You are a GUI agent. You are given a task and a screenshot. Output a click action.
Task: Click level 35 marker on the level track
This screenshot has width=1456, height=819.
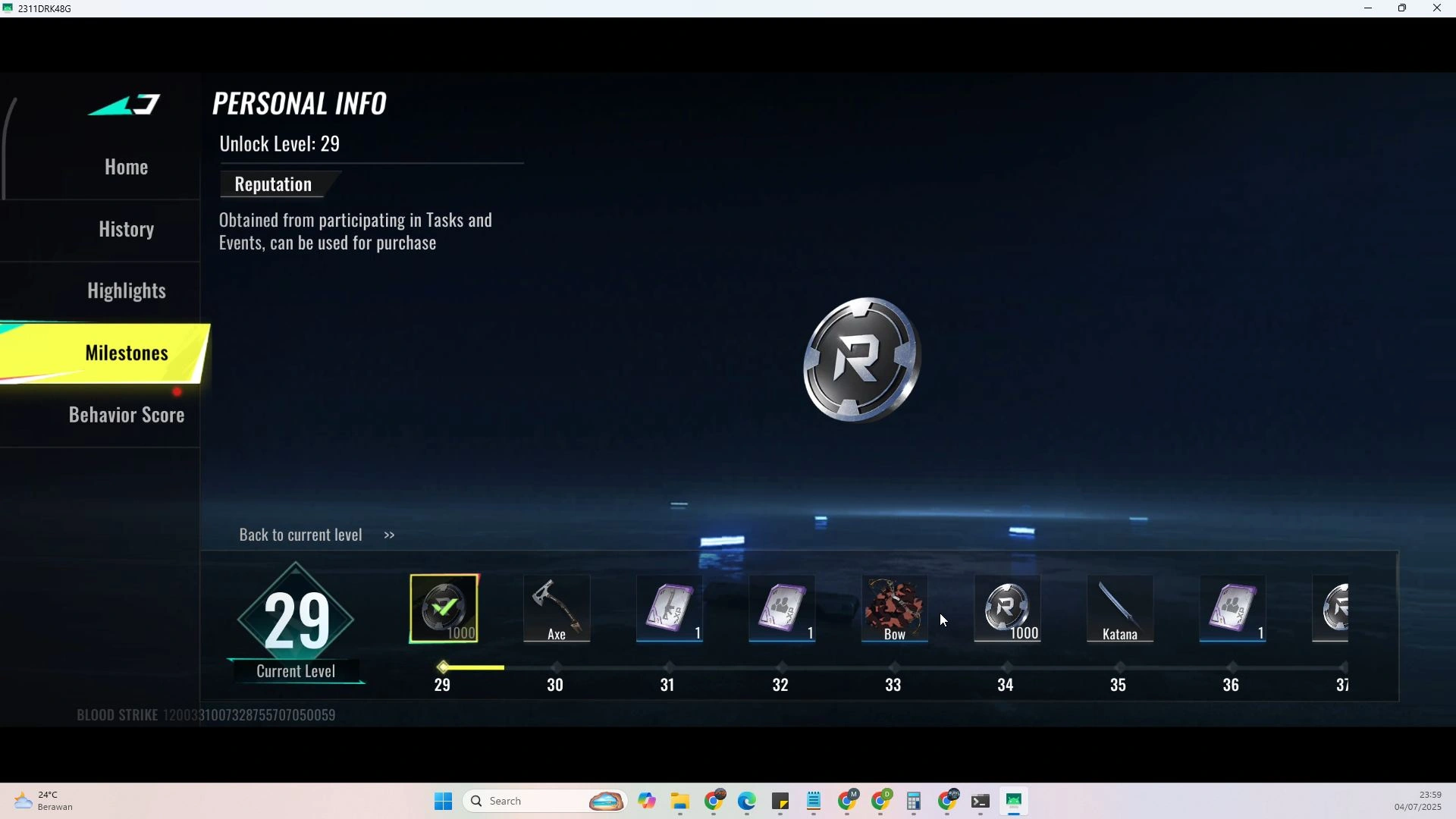pos(1119,667)
